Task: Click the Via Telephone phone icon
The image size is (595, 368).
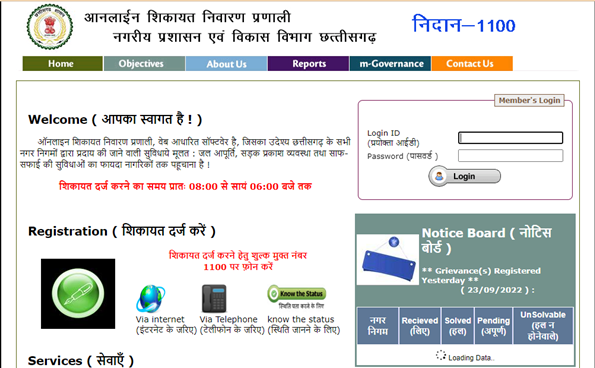Action: point(214,299)
